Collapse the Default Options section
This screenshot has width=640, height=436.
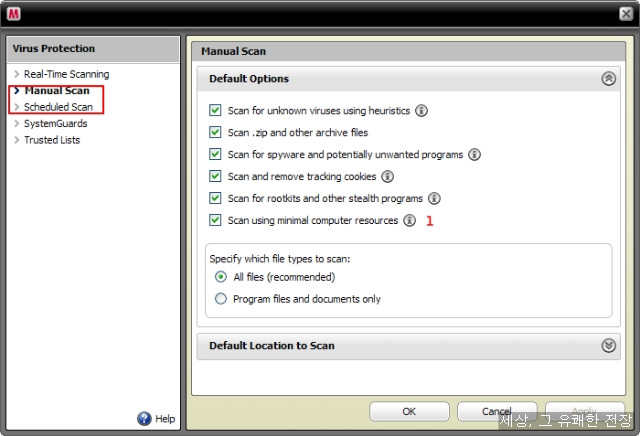click(x=609, y=78)
